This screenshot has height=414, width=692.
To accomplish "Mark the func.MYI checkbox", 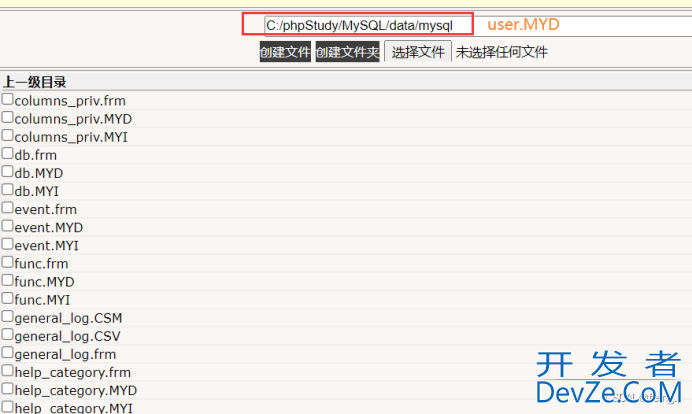I will click(x=7, y=298).
